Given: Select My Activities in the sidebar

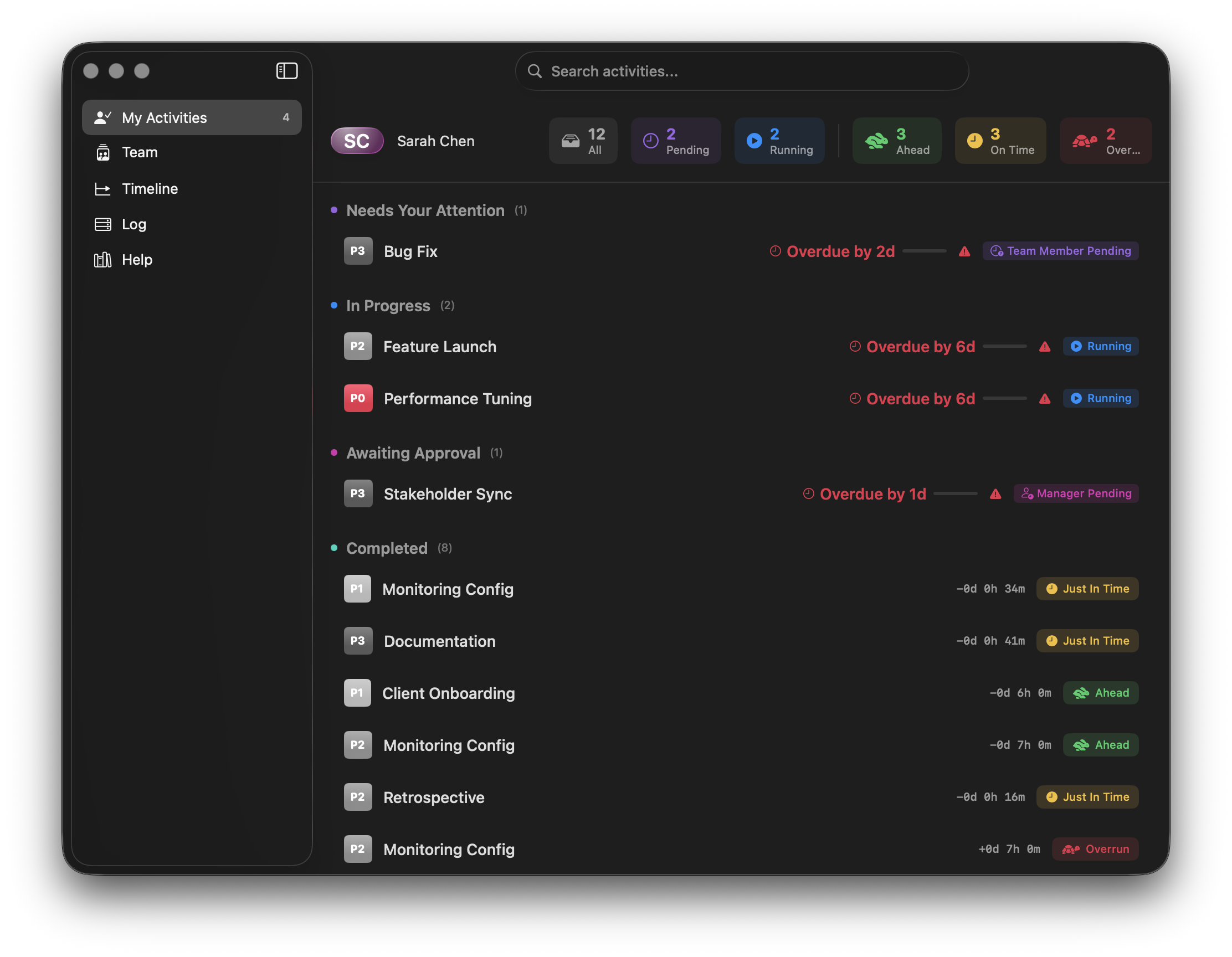Looking at the screenshot, I should (165, 117).
